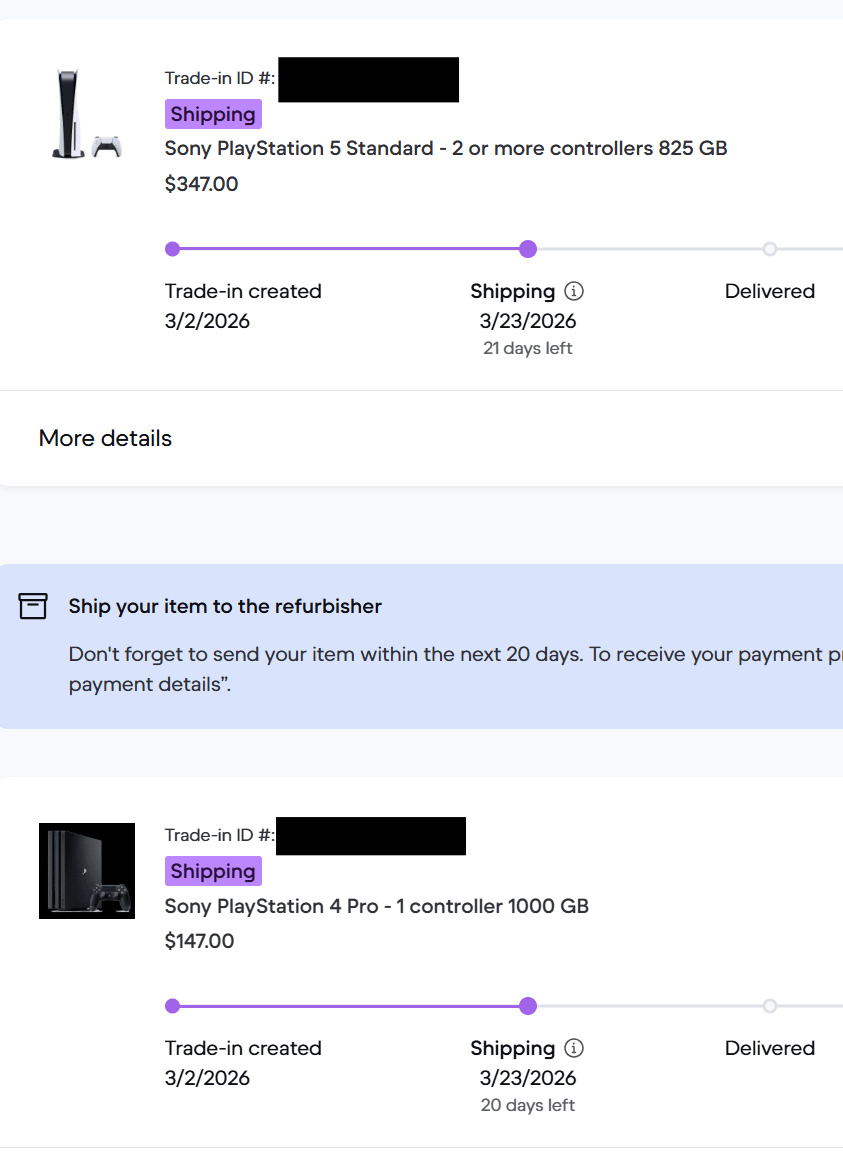843x1156 pixels.
Task: Click the PS4 Pro Trade-in created progress dot
Action: coord(172,1006)
